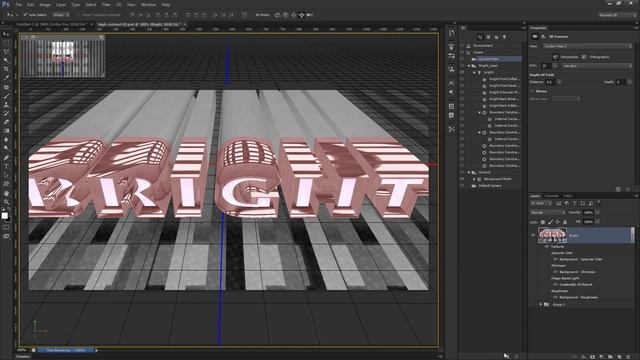Screen dimensions: 640x360
Task: Hide the Textures group eye icon
Action: point(547,247)
